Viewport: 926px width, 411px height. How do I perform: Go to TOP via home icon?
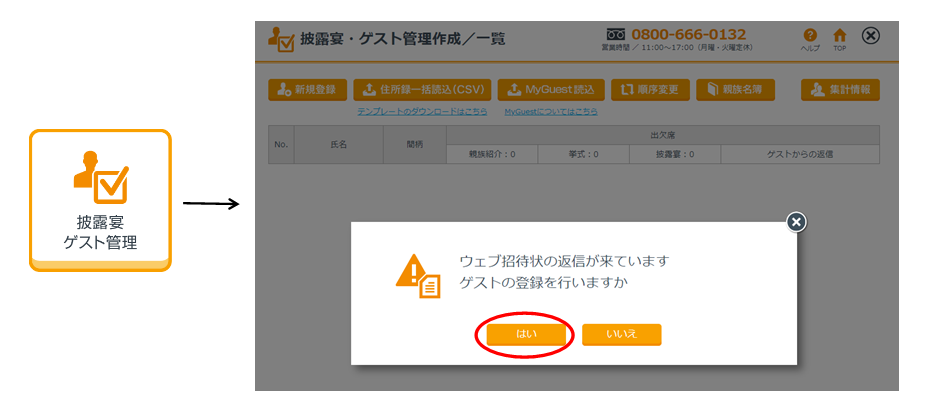[x=840, y=35]
